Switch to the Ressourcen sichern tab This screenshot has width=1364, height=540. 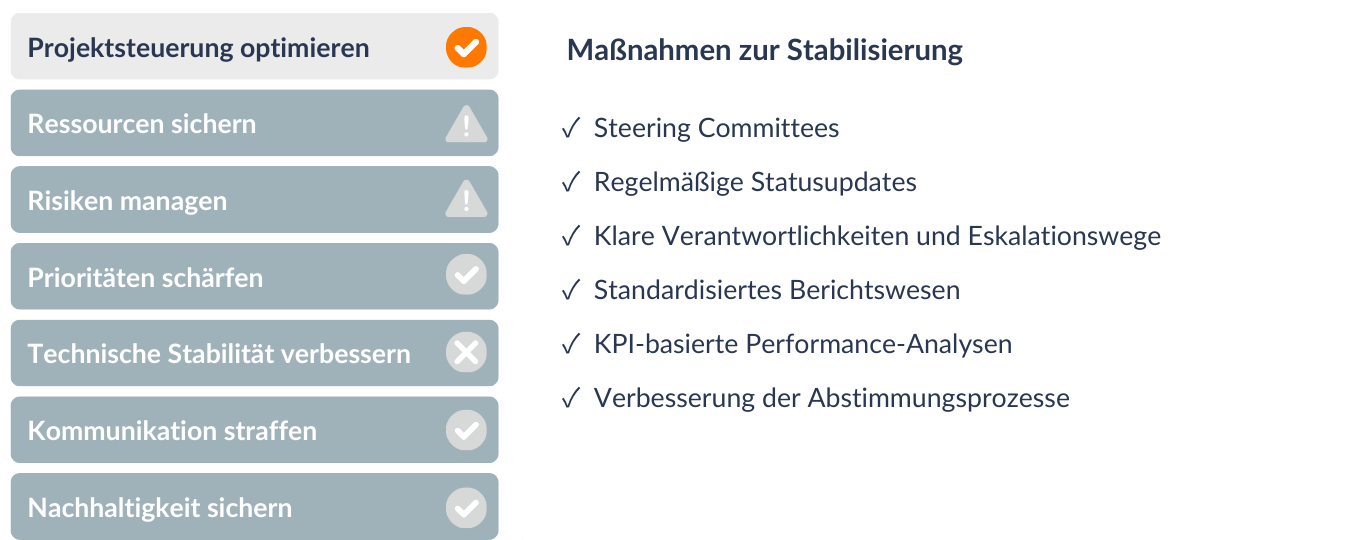pos(255,123)
